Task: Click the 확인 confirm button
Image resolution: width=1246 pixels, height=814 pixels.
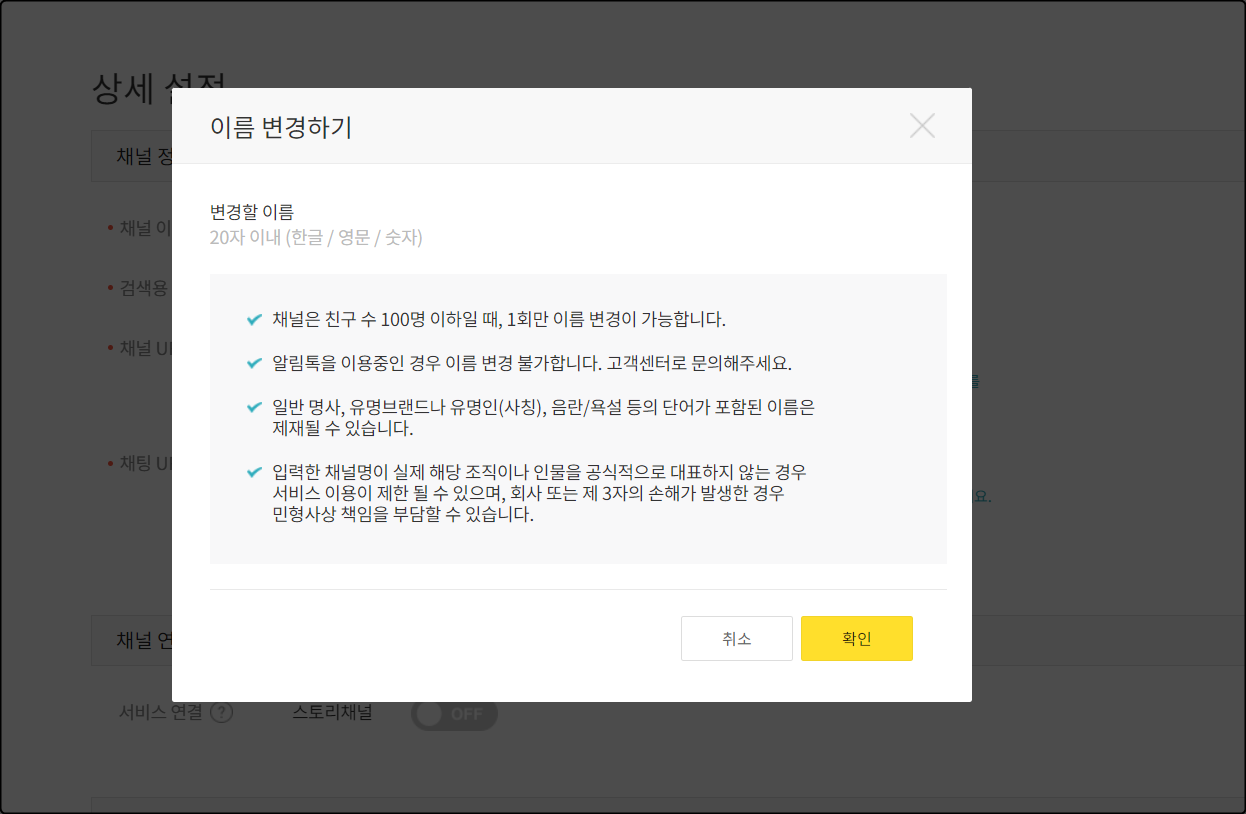Action: tap(857, 639)
